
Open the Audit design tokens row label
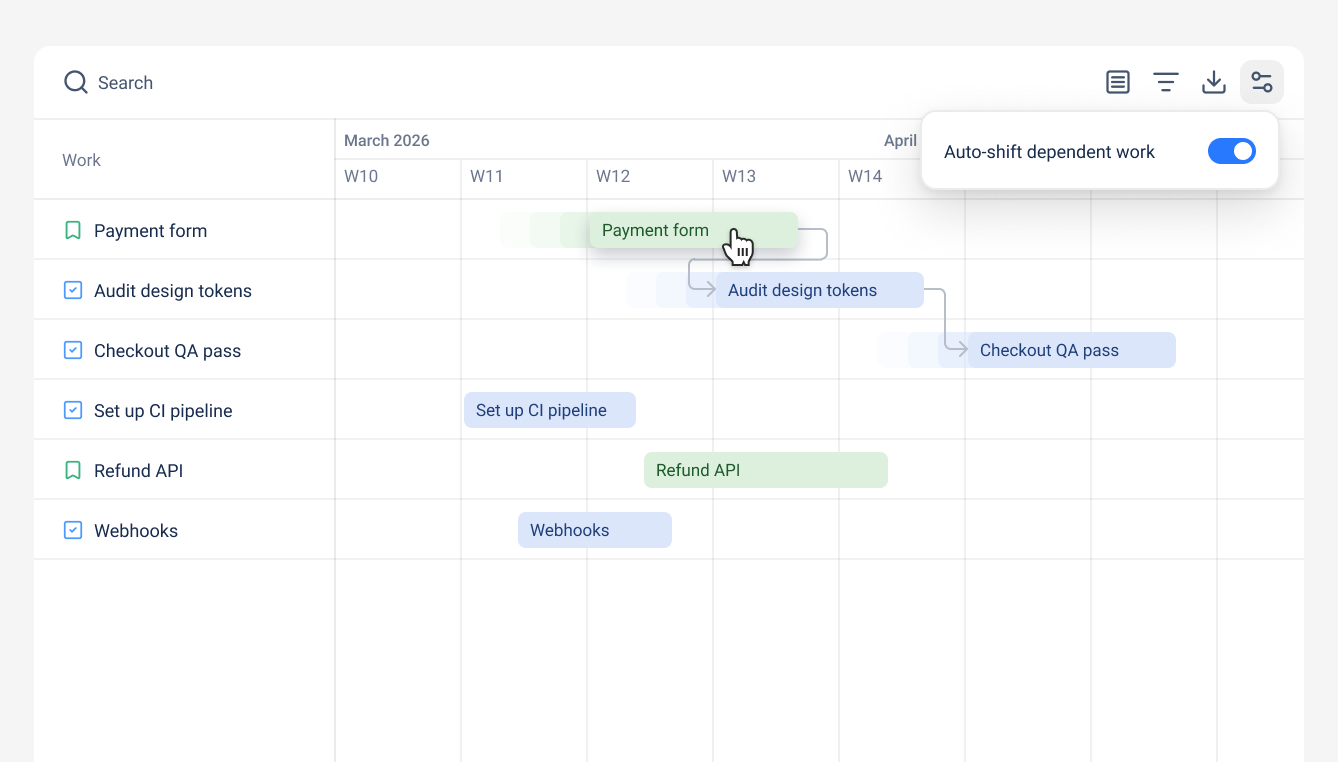pyautogui.click(x=173, y=291)
